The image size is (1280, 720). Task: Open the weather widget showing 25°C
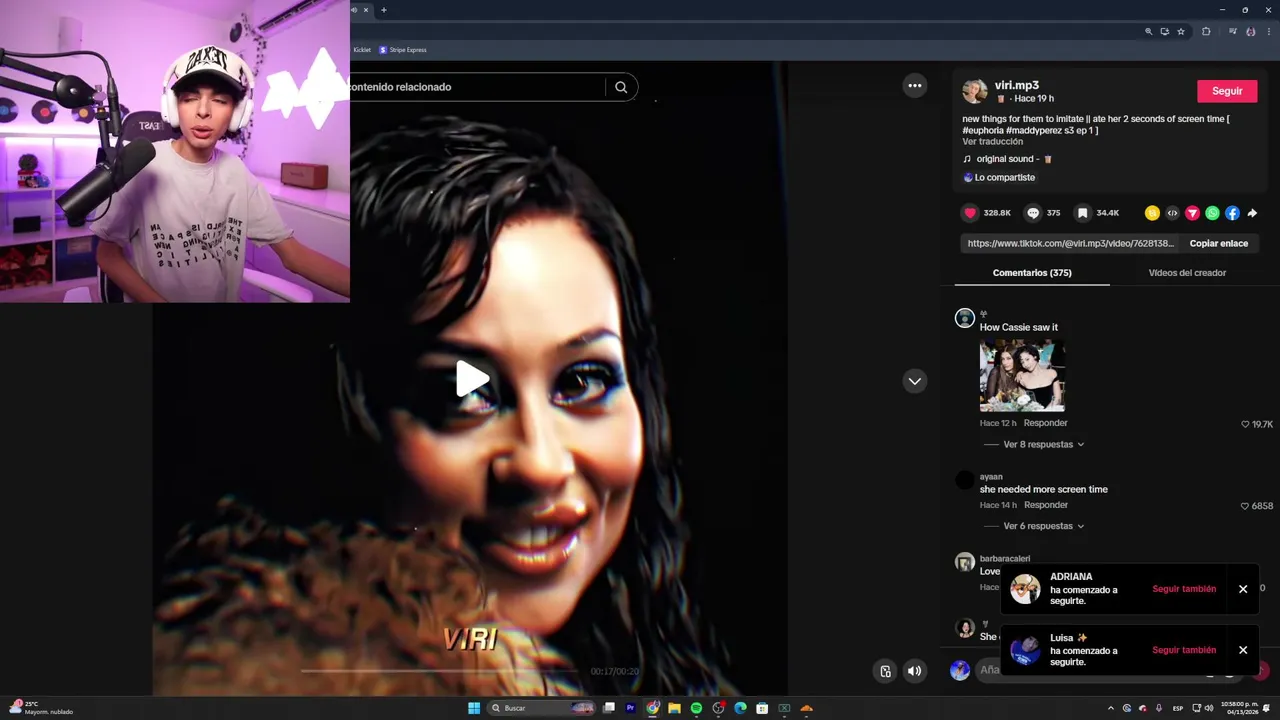(x=40, y=707)
